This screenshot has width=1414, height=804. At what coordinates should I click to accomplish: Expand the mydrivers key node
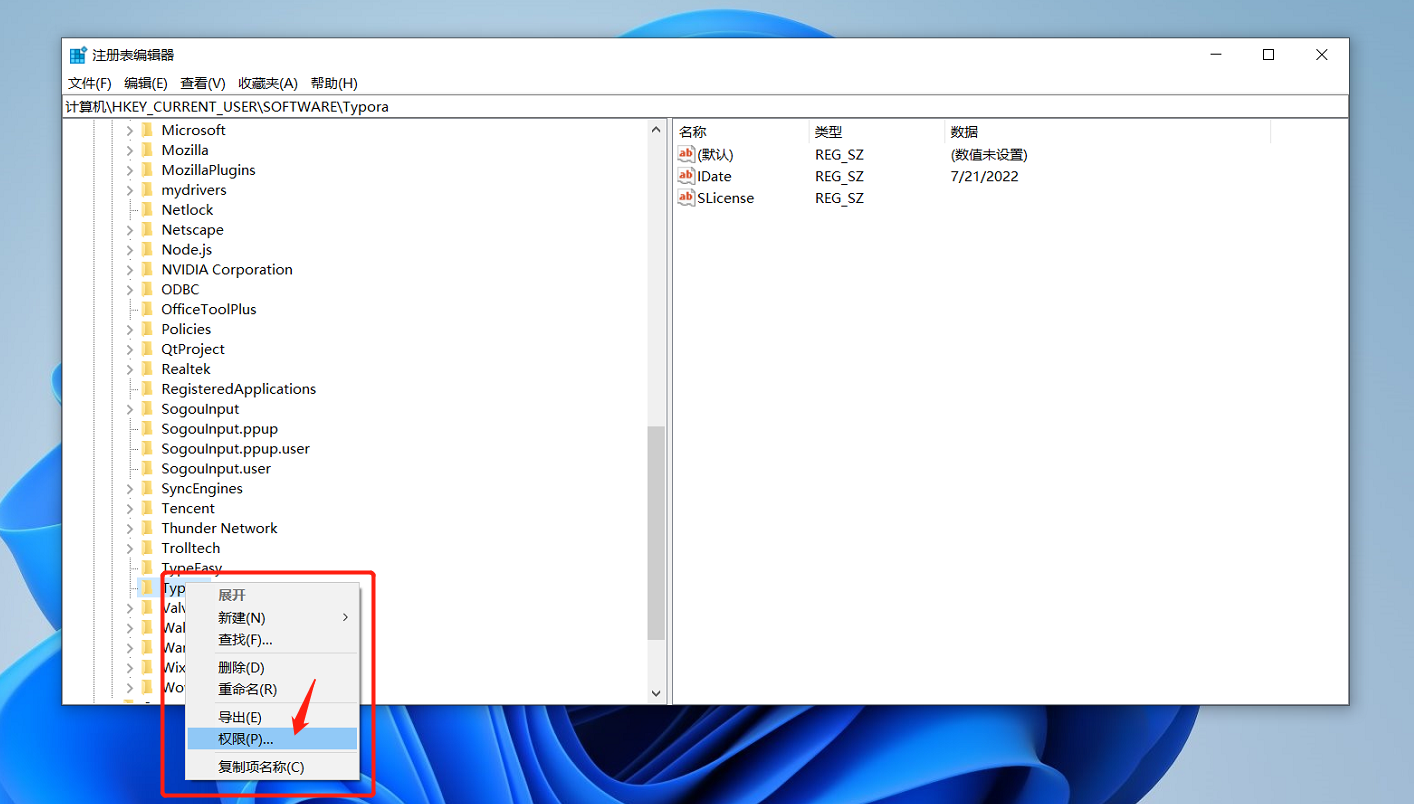point(130,190)
